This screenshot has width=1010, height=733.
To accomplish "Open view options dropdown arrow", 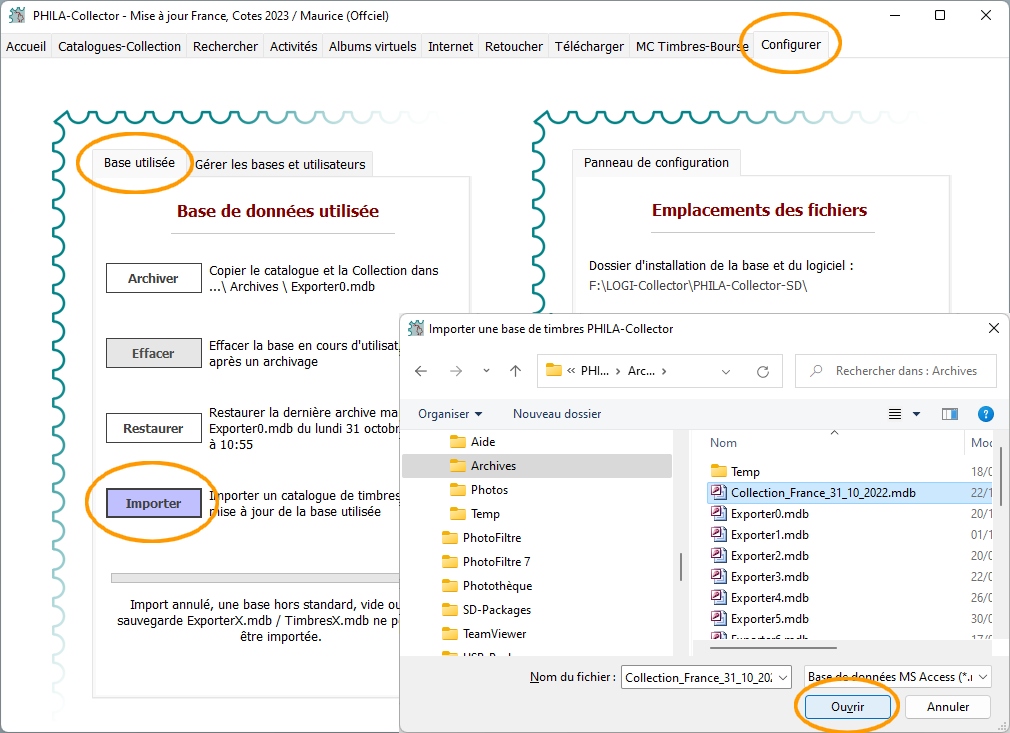I will click(x=916, y=414).
